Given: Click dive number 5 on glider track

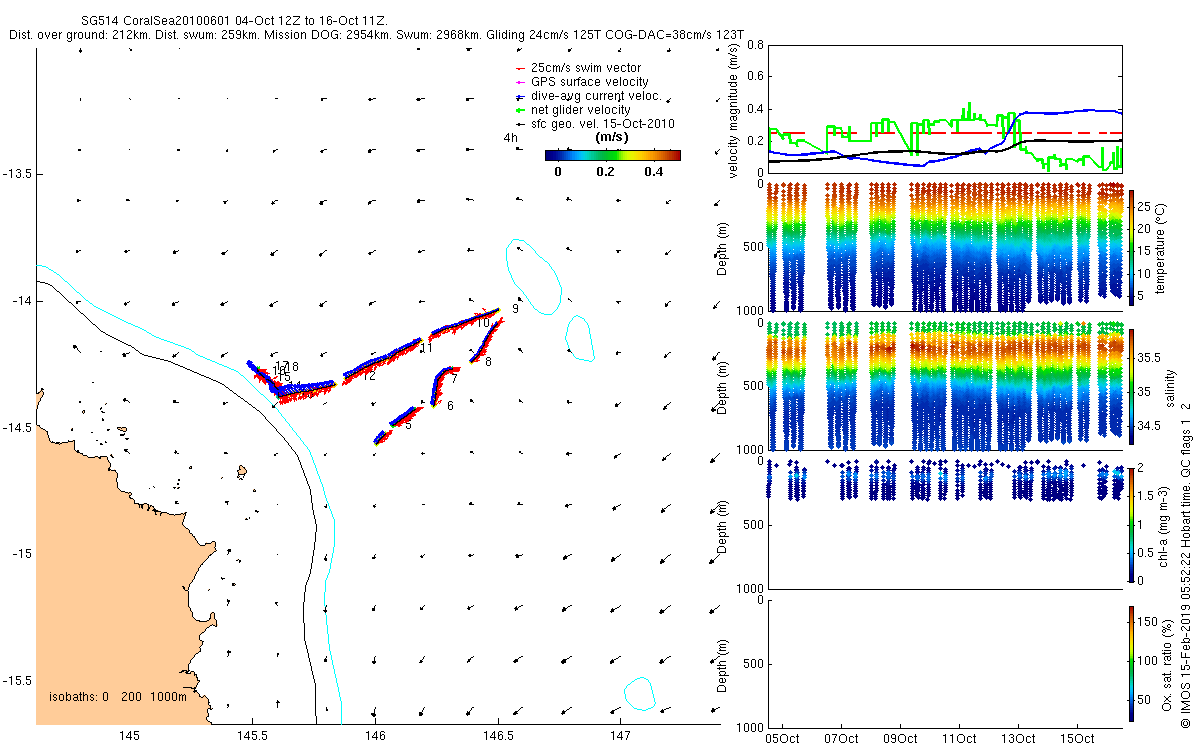Looking at the screenshot, I should click(408, 425).
